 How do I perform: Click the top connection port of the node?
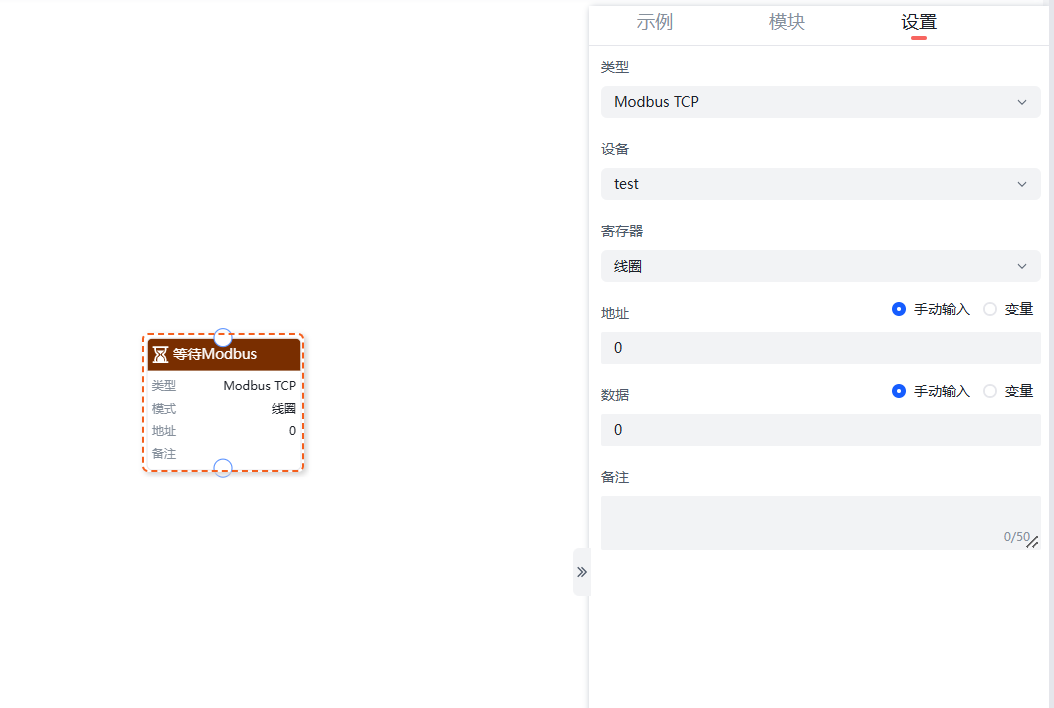click(x=223, y=338)
